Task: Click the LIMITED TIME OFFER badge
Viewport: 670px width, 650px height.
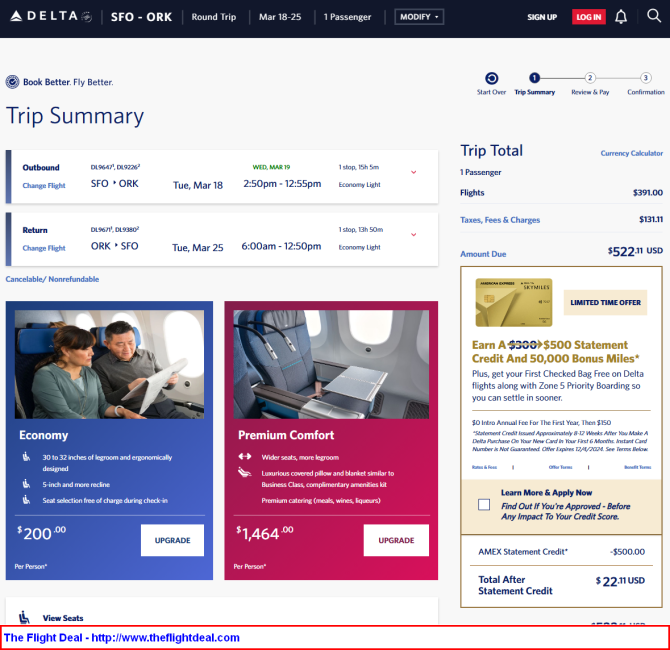Action: click(x=605, y=303)
